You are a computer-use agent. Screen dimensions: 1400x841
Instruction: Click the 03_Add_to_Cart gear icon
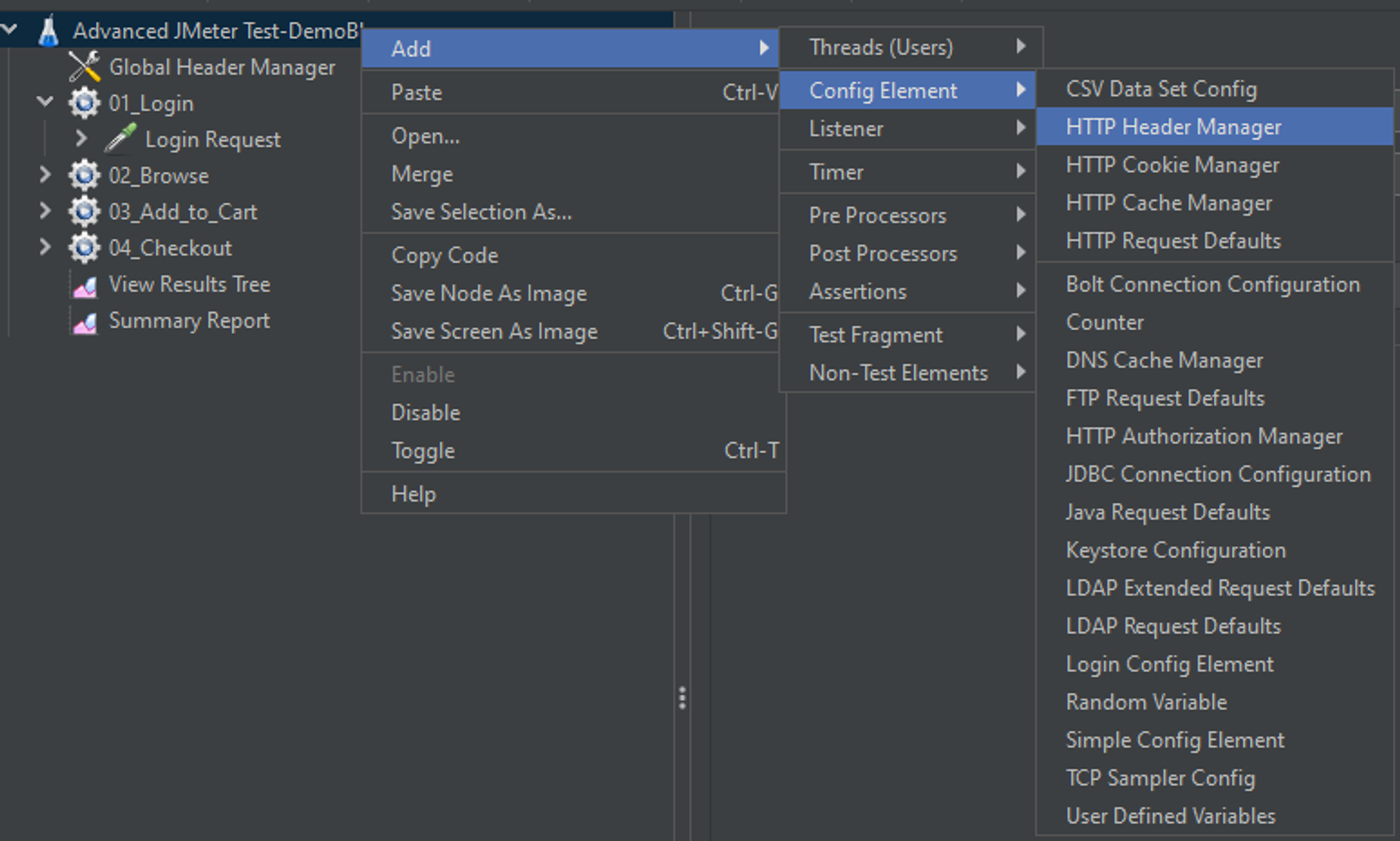[84, 212]
